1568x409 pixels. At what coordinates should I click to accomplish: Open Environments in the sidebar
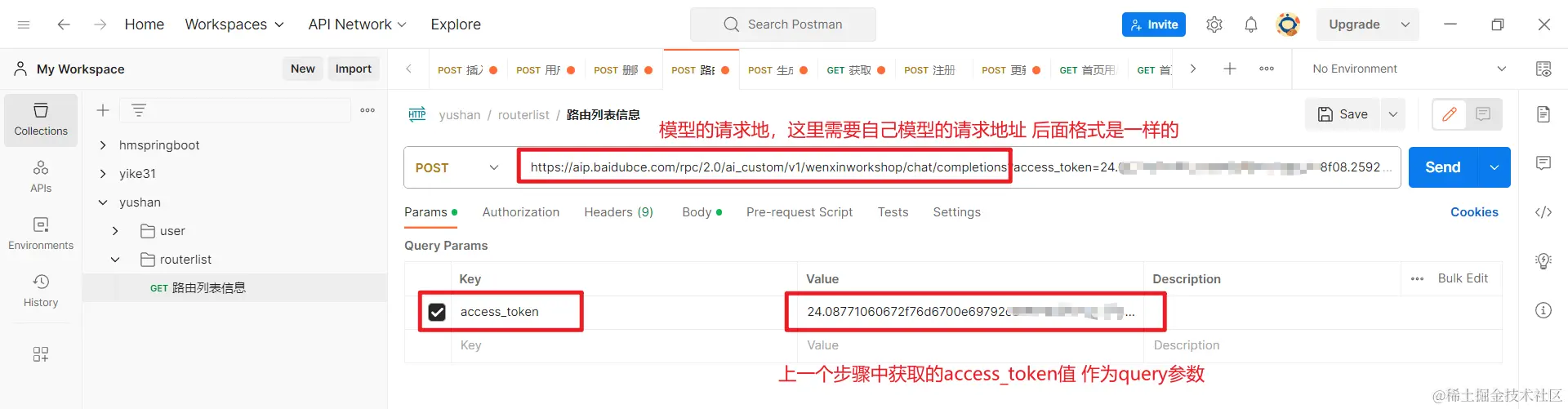click(x=41, y=234)
